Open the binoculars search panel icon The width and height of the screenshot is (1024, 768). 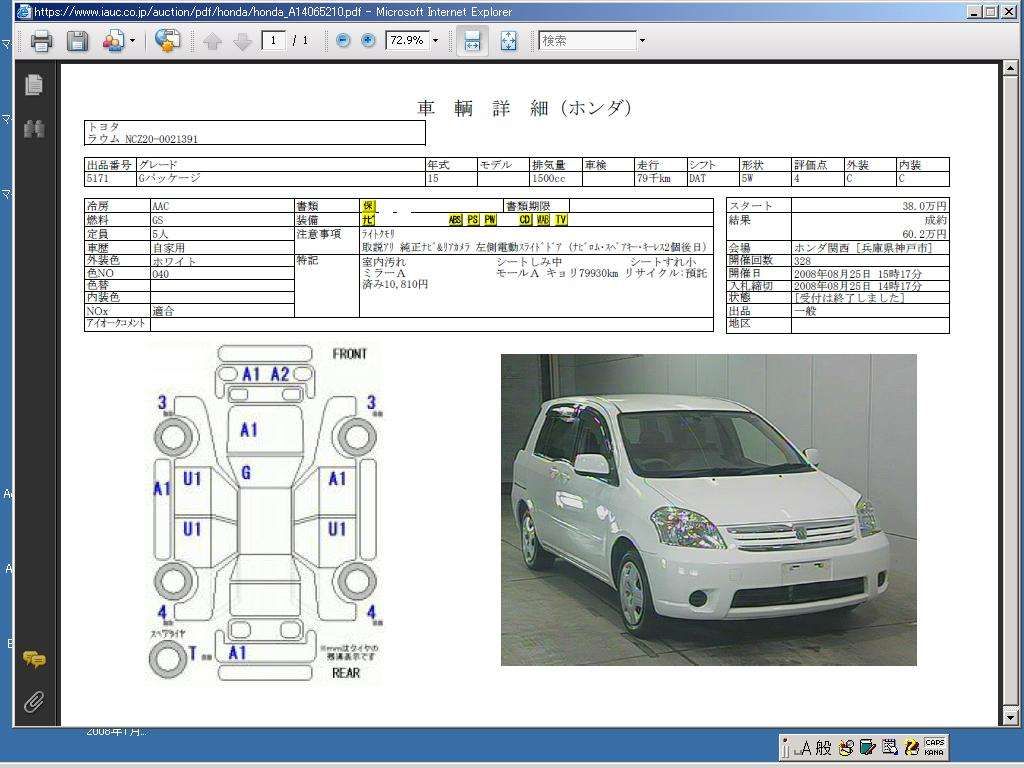(x=34, y=129)
